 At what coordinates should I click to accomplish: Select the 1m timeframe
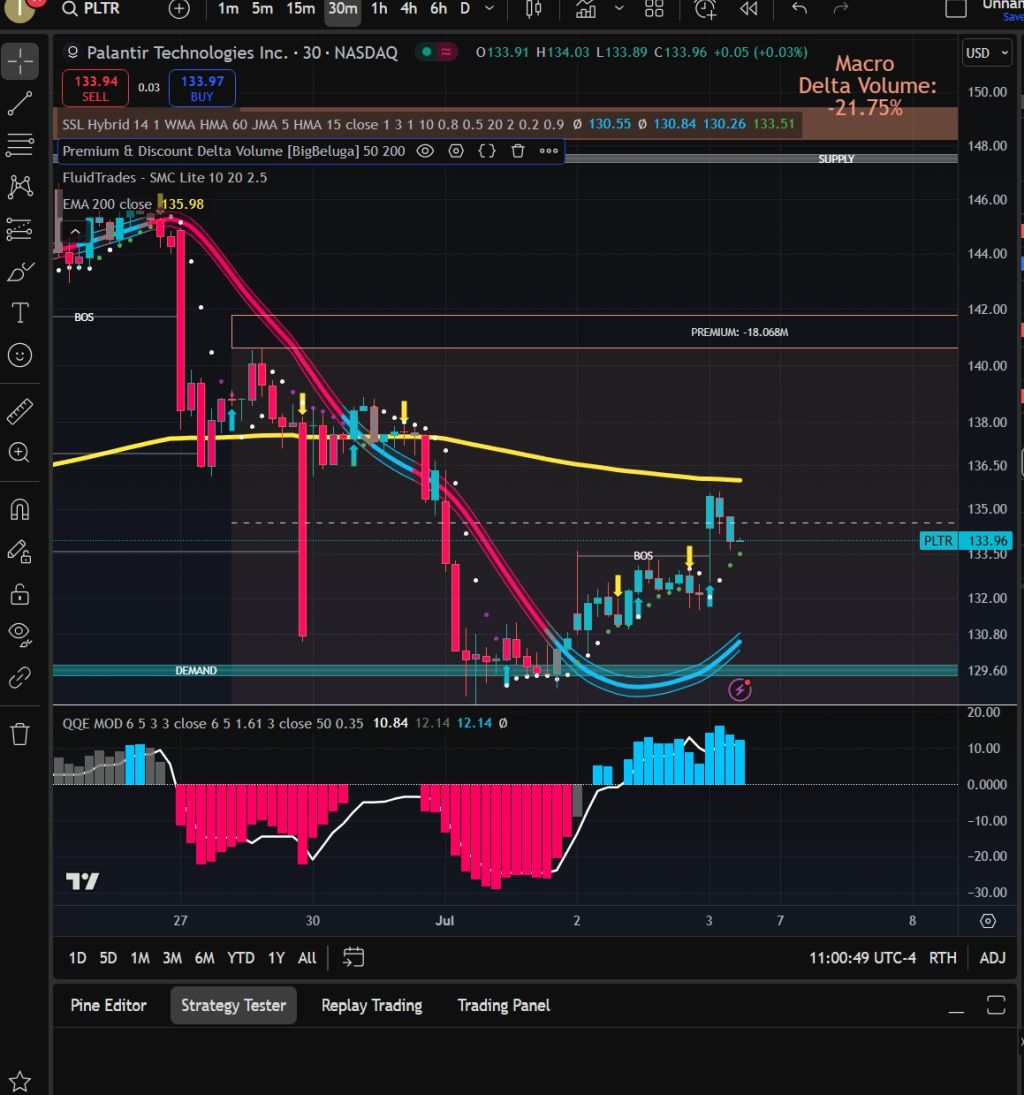228,8
